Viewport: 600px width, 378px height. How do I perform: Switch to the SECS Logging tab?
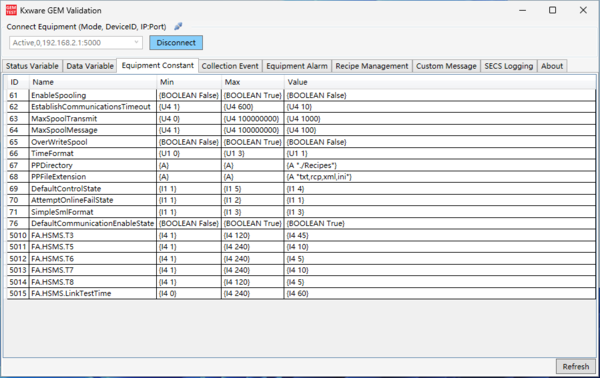(x=509, y=66)
